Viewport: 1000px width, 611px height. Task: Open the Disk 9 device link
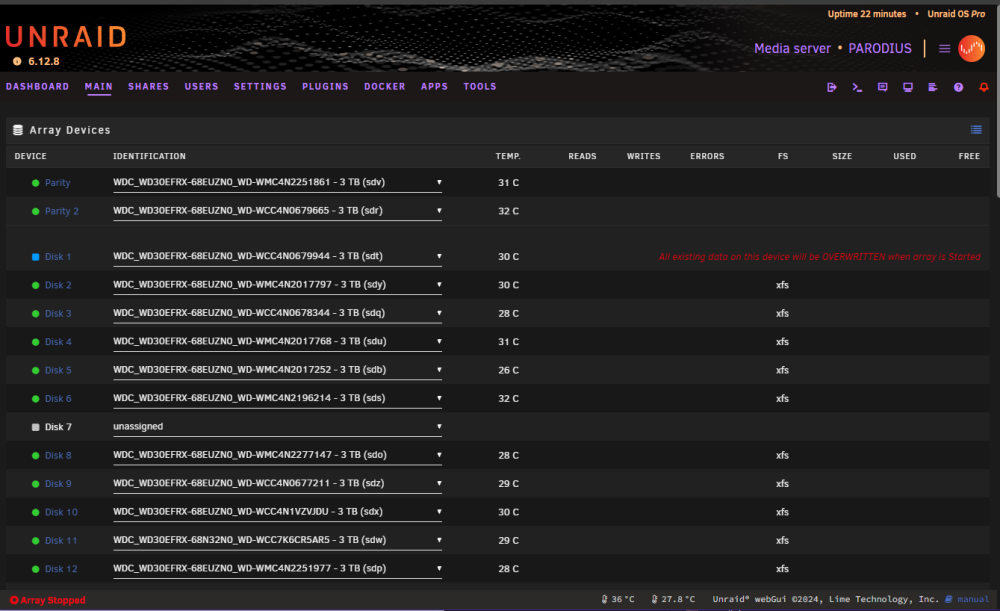point(58,484)
